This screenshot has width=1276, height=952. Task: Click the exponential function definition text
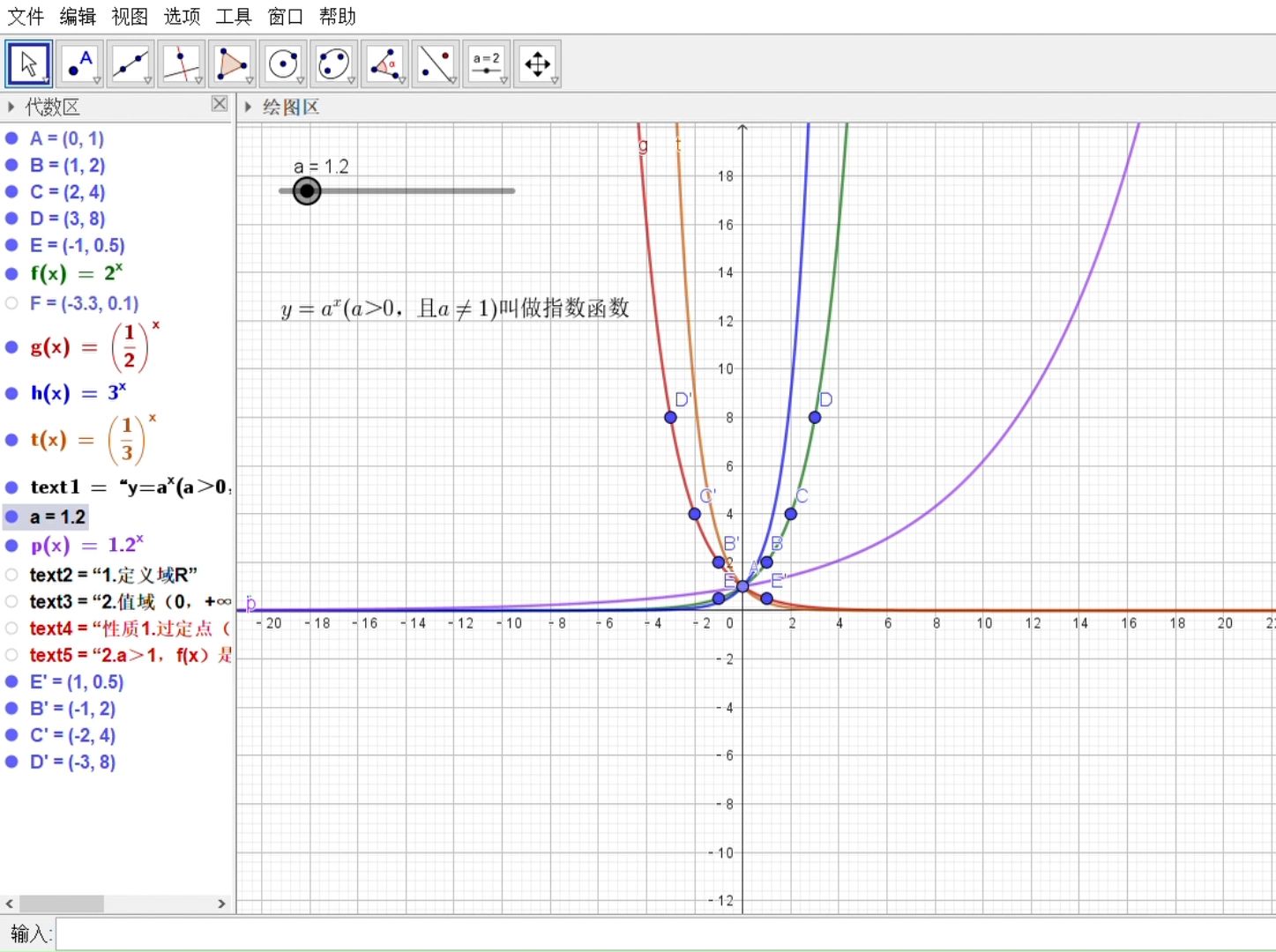coord(455,308)
